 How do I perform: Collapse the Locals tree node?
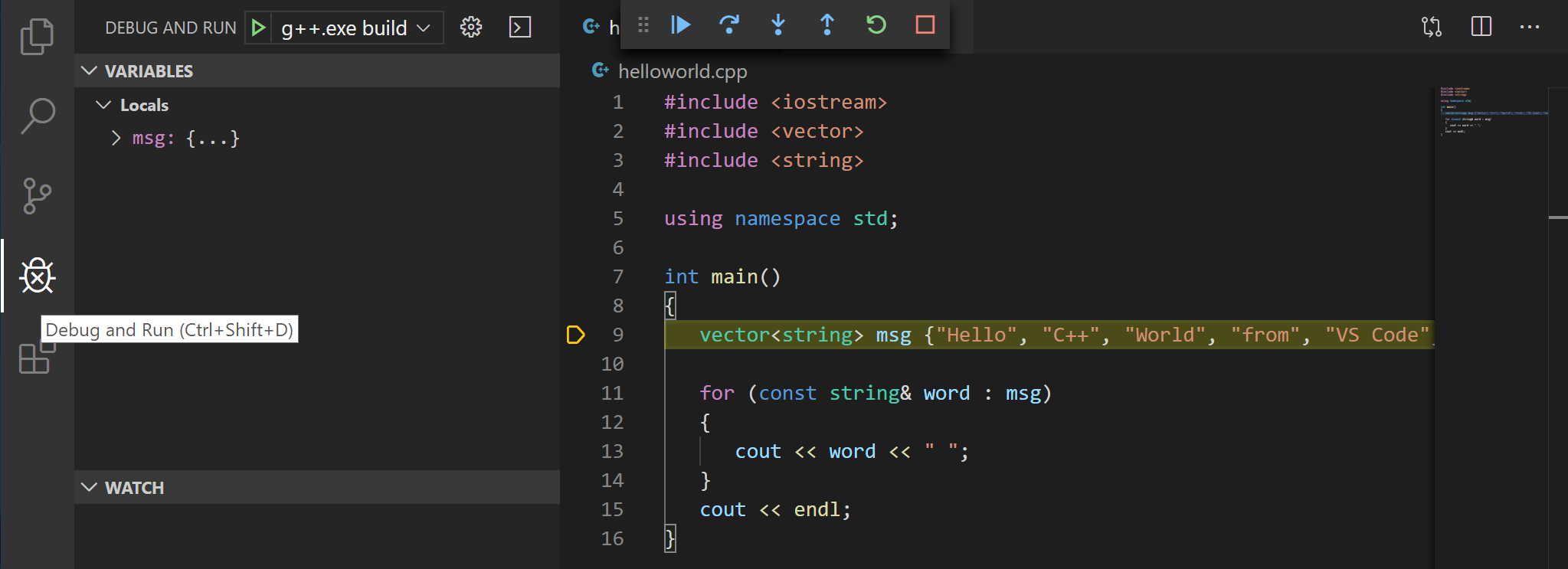point(103,105)
